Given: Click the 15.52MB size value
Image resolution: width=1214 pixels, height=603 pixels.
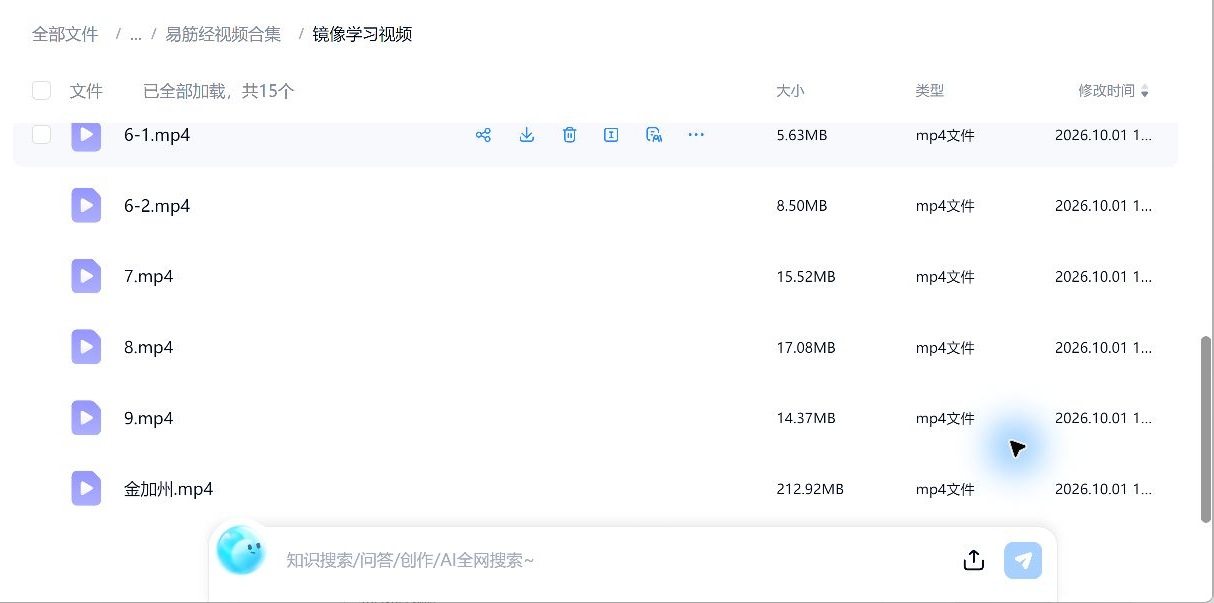Looking at the screenshot, I should [x=806, y=277].
